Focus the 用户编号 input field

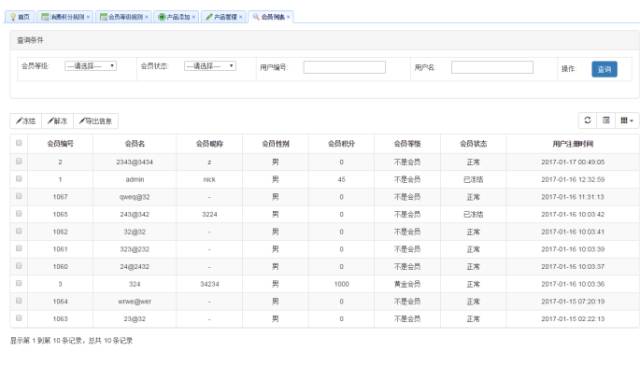pyautogui.click(x=344, y=67)
